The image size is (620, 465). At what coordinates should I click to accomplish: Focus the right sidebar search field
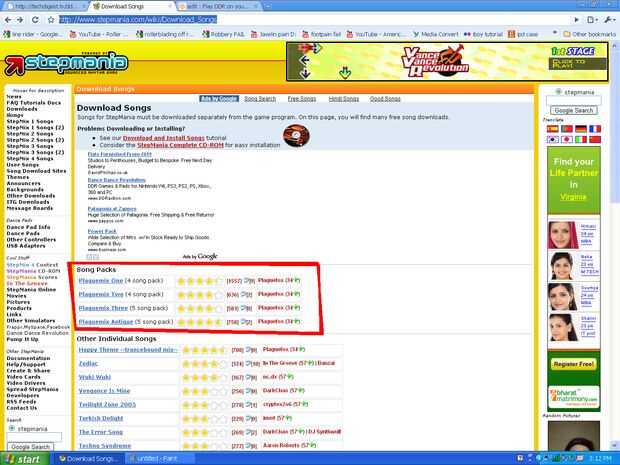574,101
